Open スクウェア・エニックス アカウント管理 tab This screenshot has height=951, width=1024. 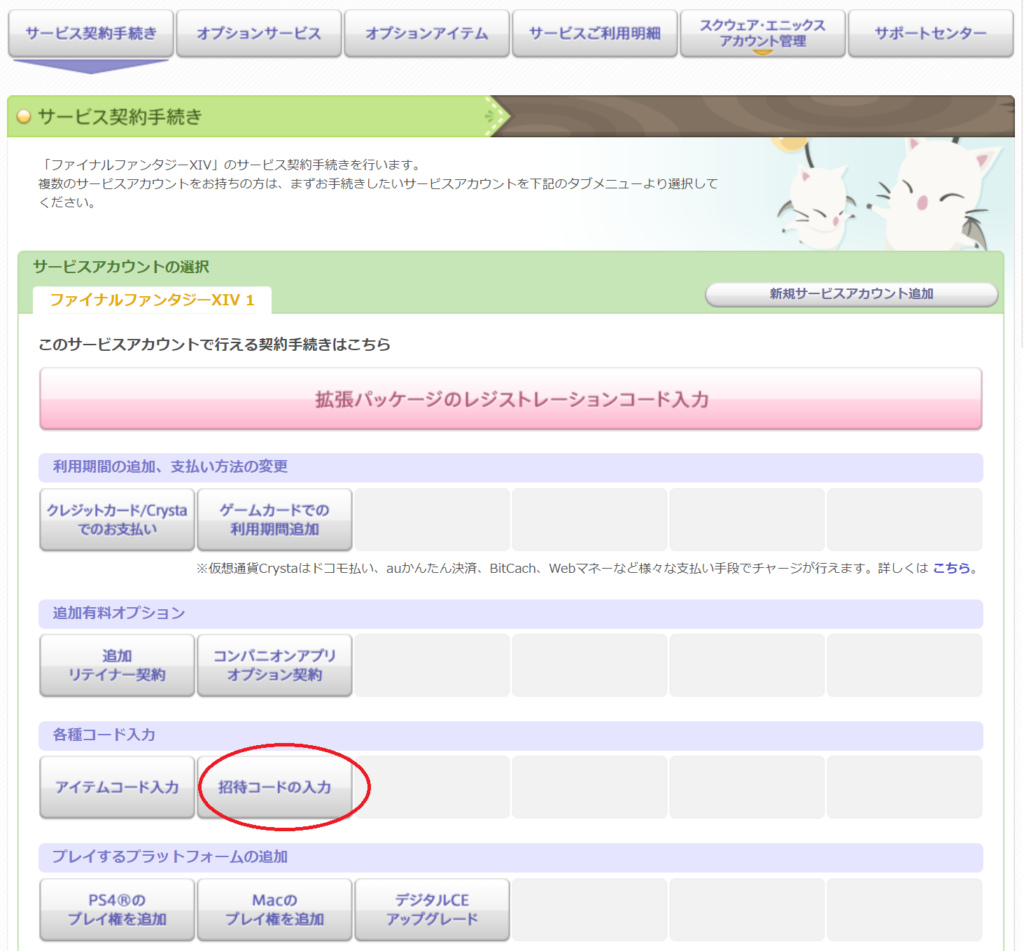(x=762, y=33)
